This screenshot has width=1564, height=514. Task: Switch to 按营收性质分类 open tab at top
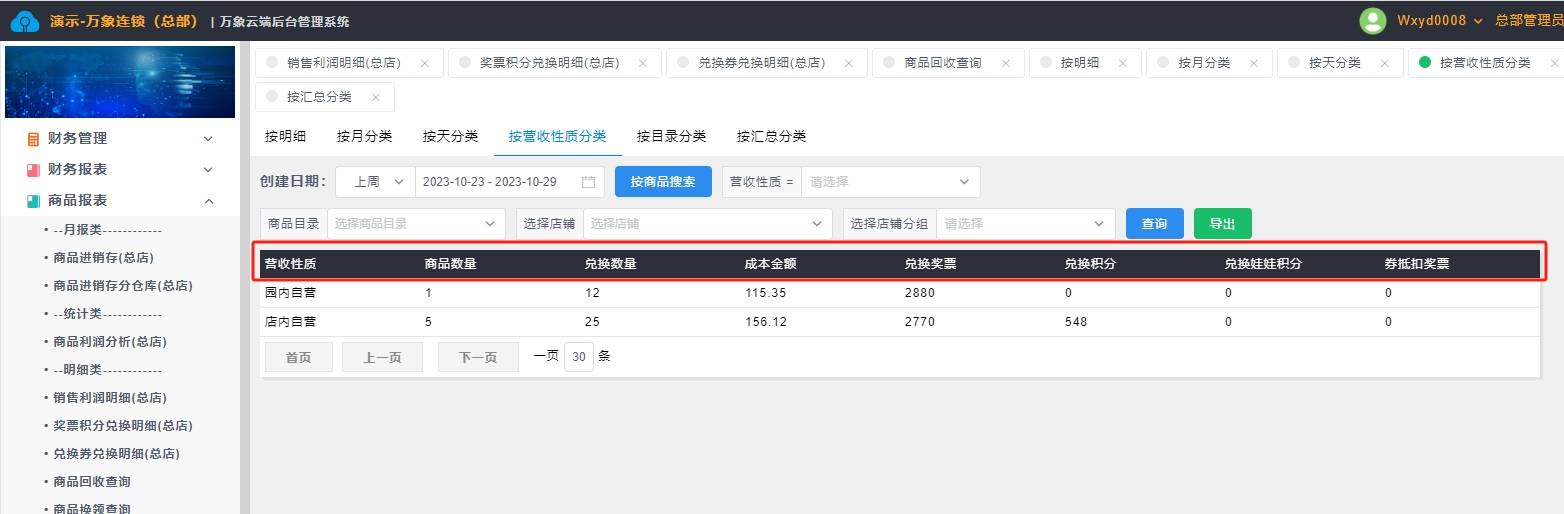[x=1485, y=63]
